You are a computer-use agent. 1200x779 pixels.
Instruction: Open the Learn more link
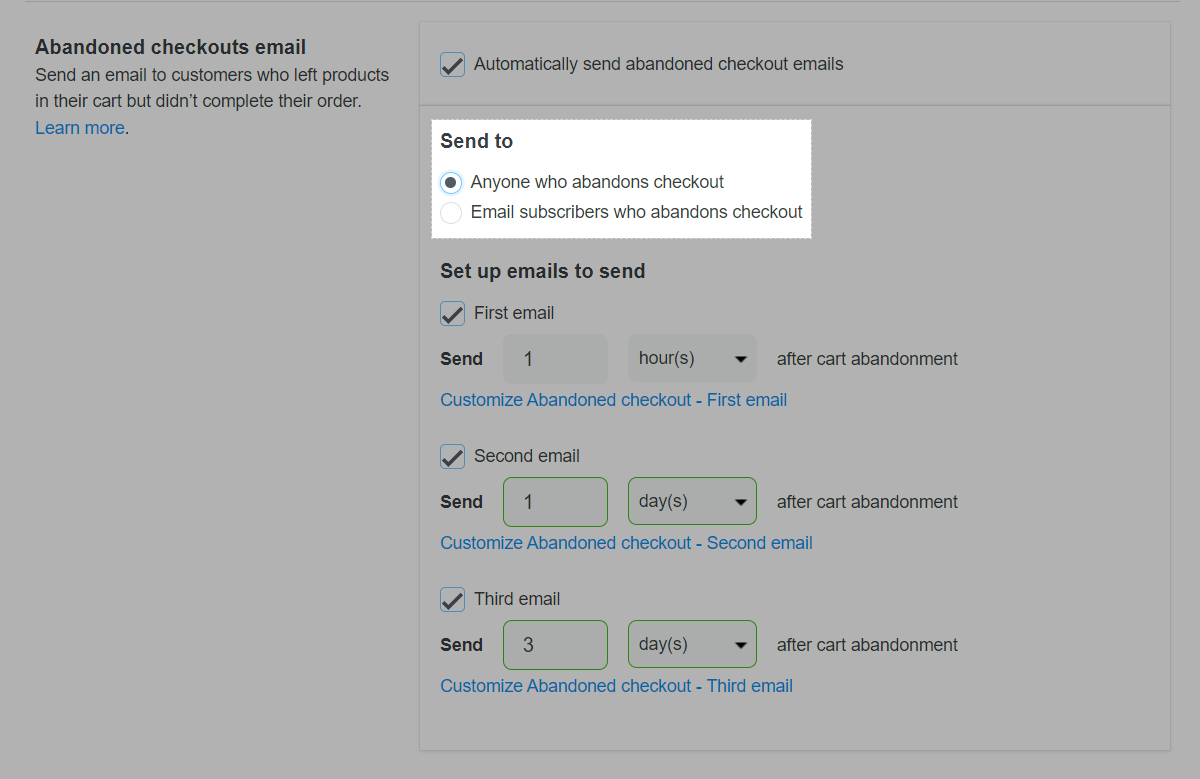coord(80,128)
